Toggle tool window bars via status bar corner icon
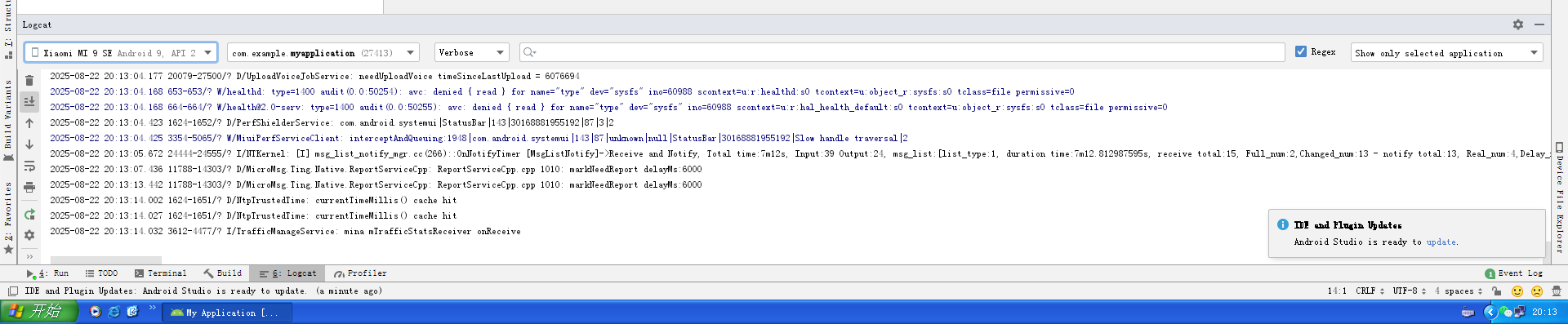Image resolution: width=1568 pixels, height=324 pixels. coord(12,291)
